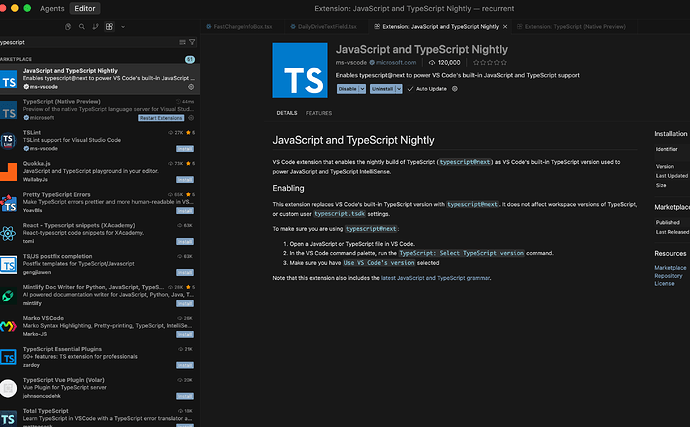Install Pretty TypeScript Errors extension
The width and height of the screenshot is (690, 427).
pos(185,211)
